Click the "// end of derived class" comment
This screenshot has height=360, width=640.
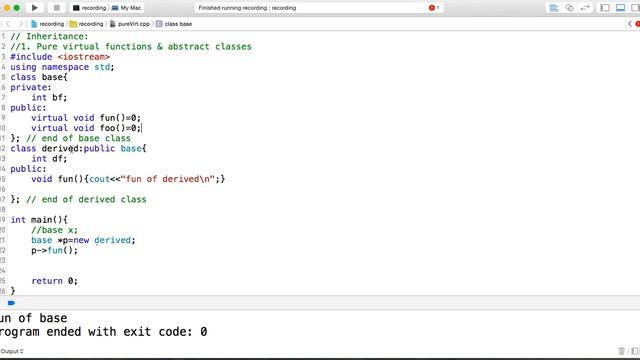(86, 200)
